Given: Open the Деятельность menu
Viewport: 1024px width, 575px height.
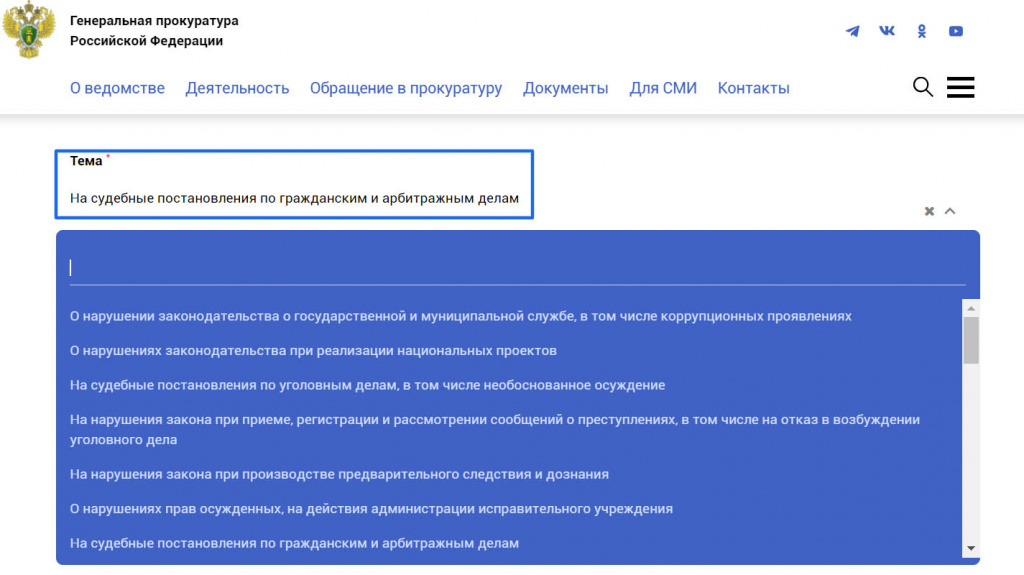Looking at the screenshot, I should point(237,88).
